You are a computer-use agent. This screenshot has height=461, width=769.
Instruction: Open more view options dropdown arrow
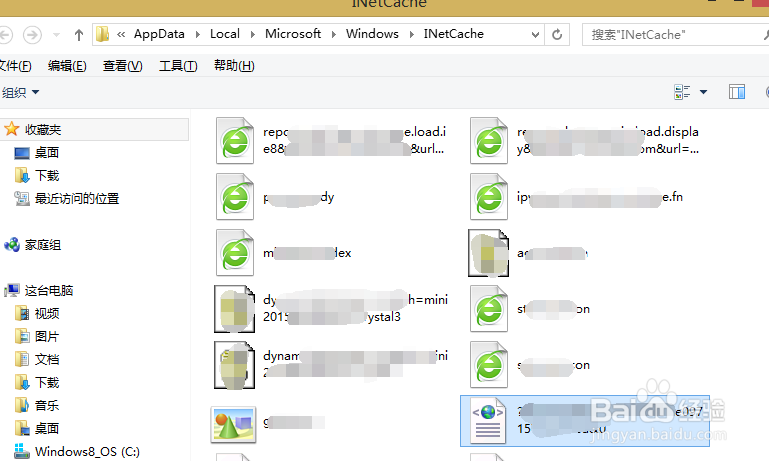coord(703,92)
